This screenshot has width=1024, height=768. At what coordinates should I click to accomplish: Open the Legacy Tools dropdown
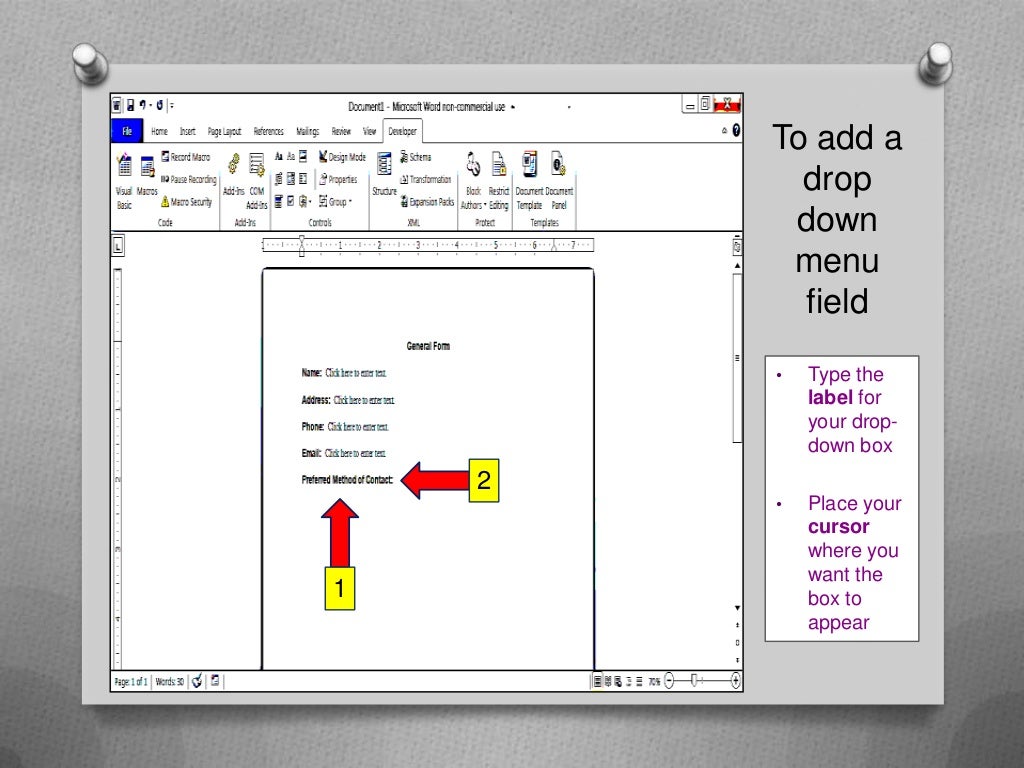click(x=305, y=201)
